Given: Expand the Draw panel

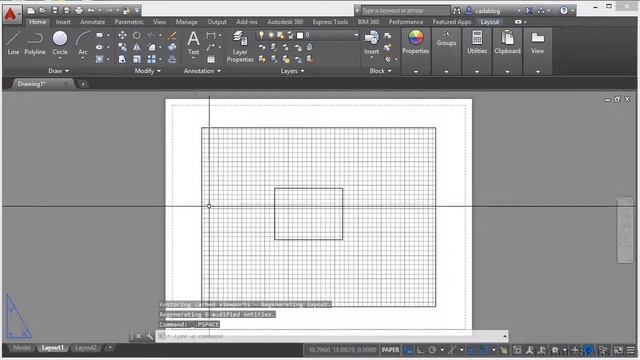Looking at the screenshot, I should tap(59, 71).
